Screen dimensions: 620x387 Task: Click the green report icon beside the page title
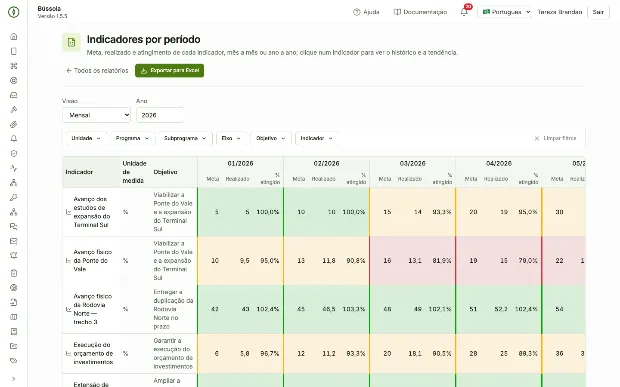71,42
